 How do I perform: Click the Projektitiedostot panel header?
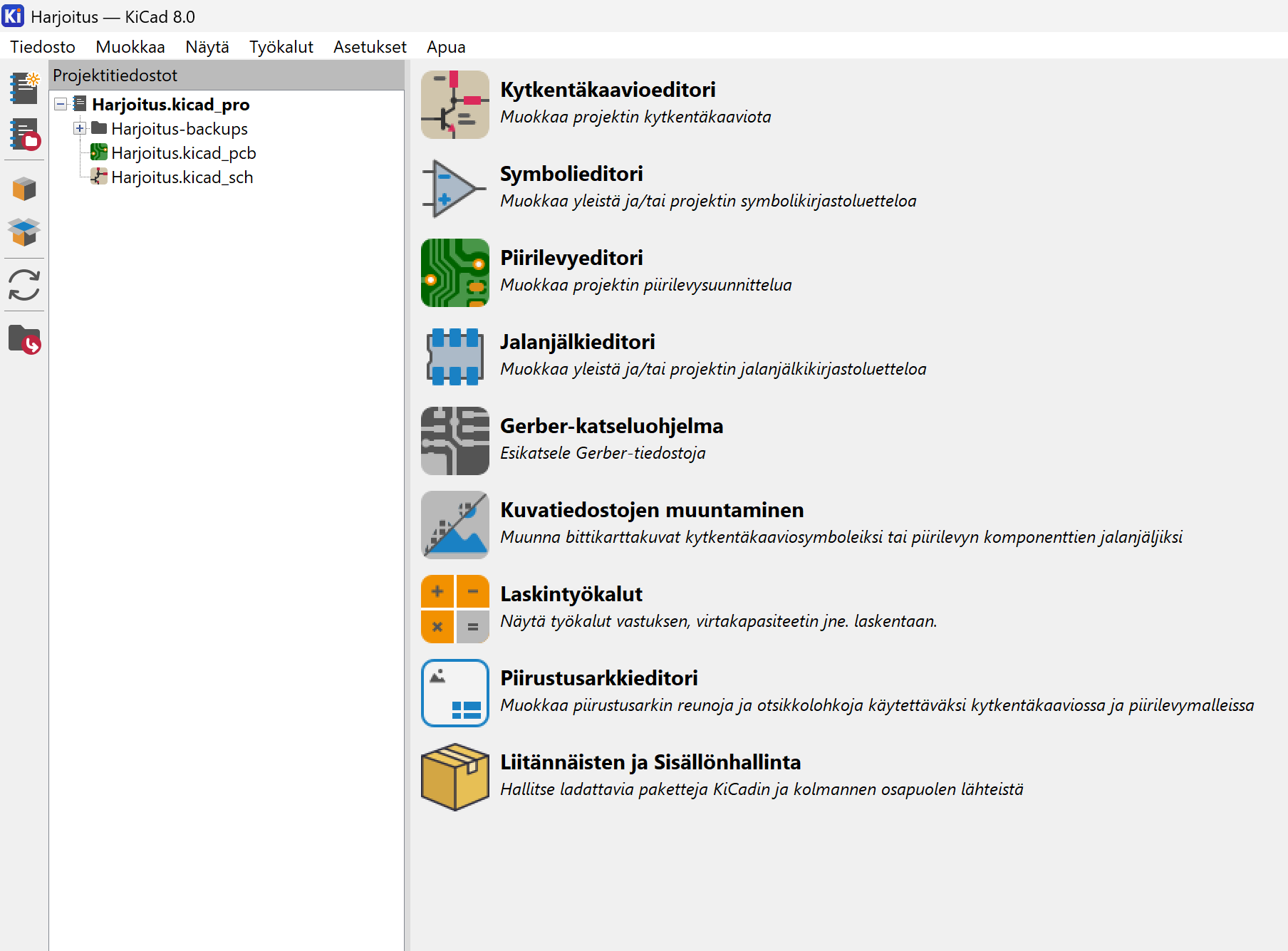227,76
